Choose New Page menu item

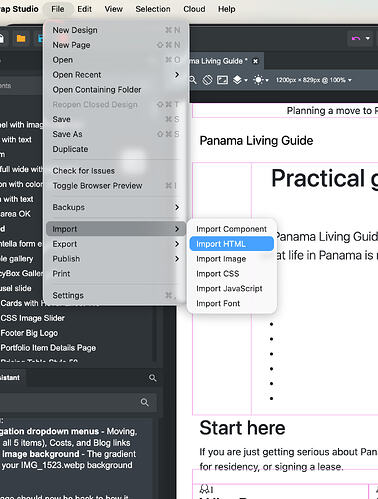pos(116,45)
